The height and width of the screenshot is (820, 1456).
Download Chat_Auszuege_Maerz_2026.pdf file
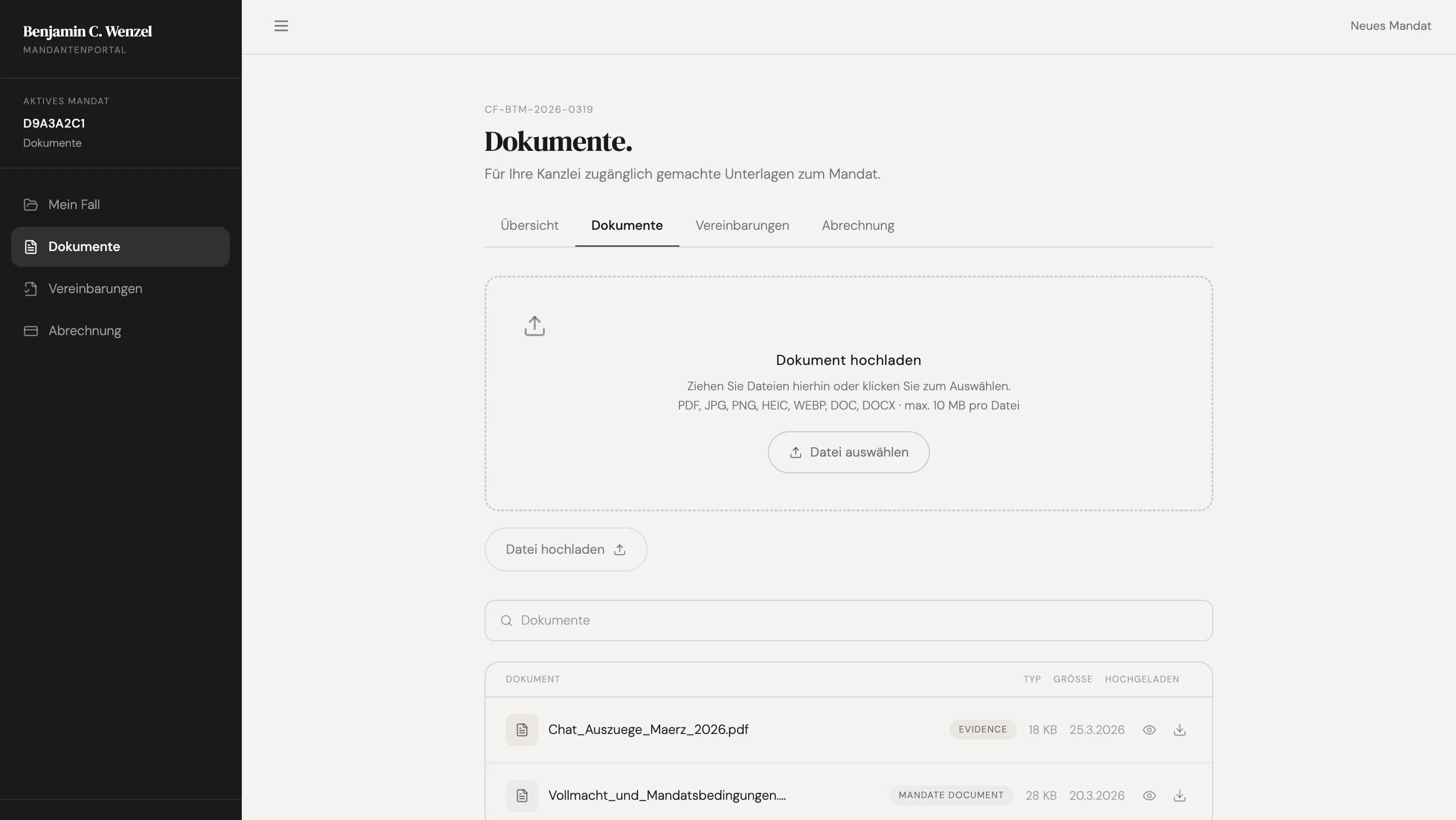pyautogui.click(x=1180, y=729)
